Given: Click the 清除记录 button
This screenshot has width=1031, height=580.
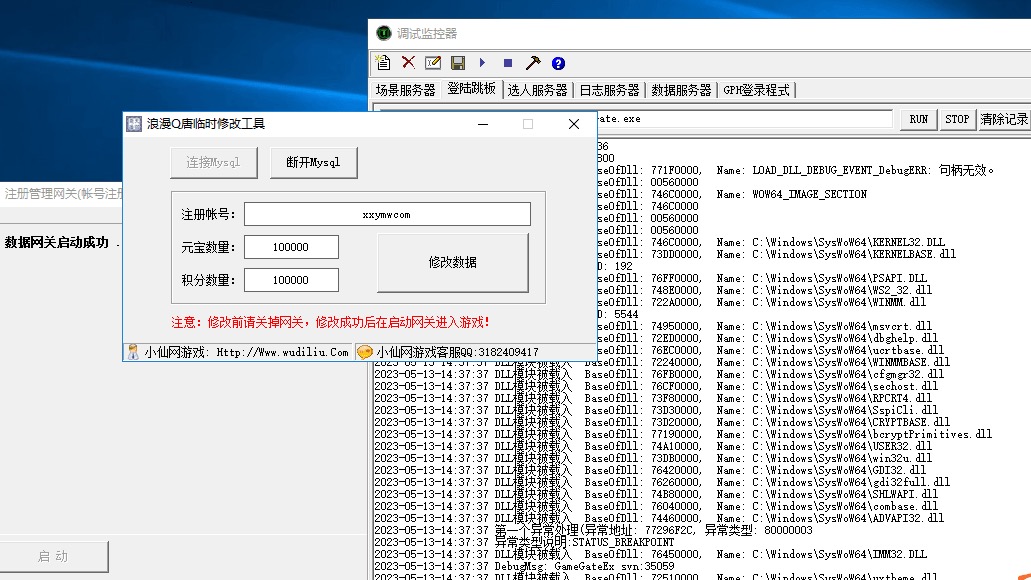Looking at the screenshot, I should (x=1004, y=119).
